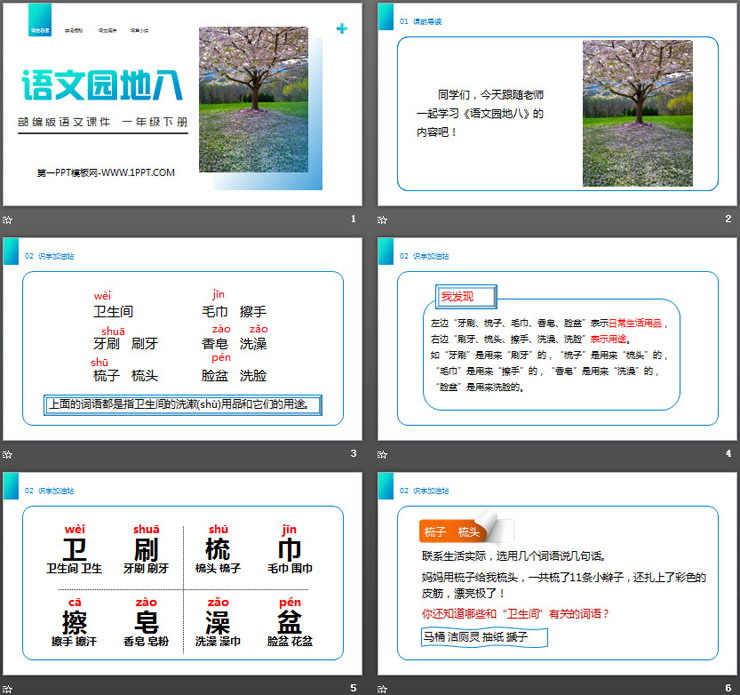This screenshot has width=740, height=695.
Task: Select the highlighted cyan tab on slide 1
Action: (x=41, y=31)
